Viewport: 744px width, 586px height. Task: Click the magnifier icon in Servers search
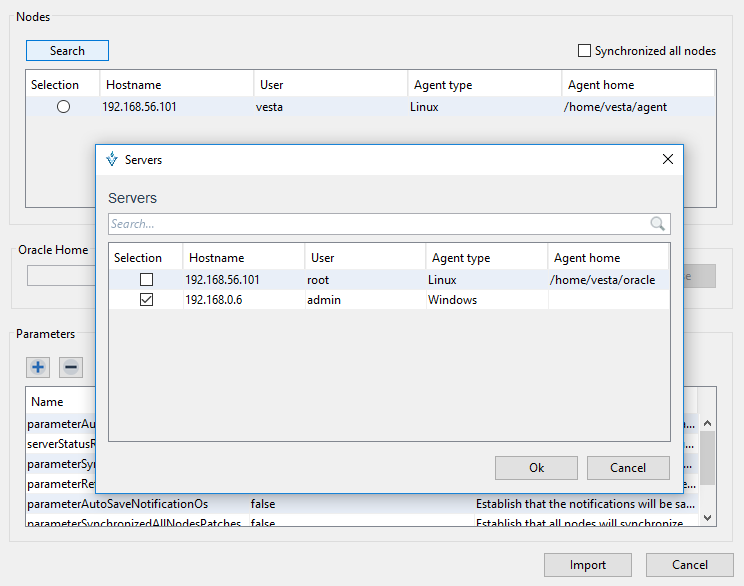[657, 224]
